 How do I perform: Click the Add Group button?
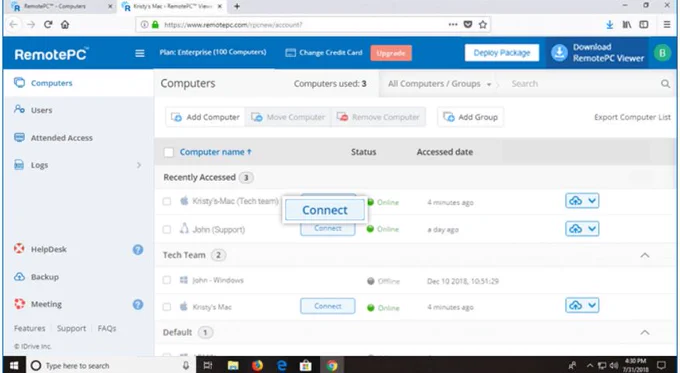click(x=471, y=117)
